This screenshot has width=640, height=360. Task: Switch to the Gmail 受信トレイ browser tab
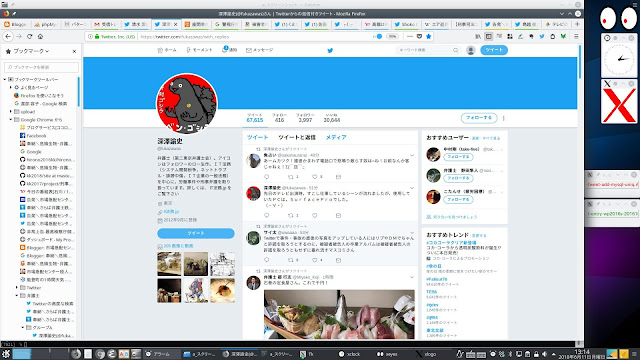click(106, 24)
